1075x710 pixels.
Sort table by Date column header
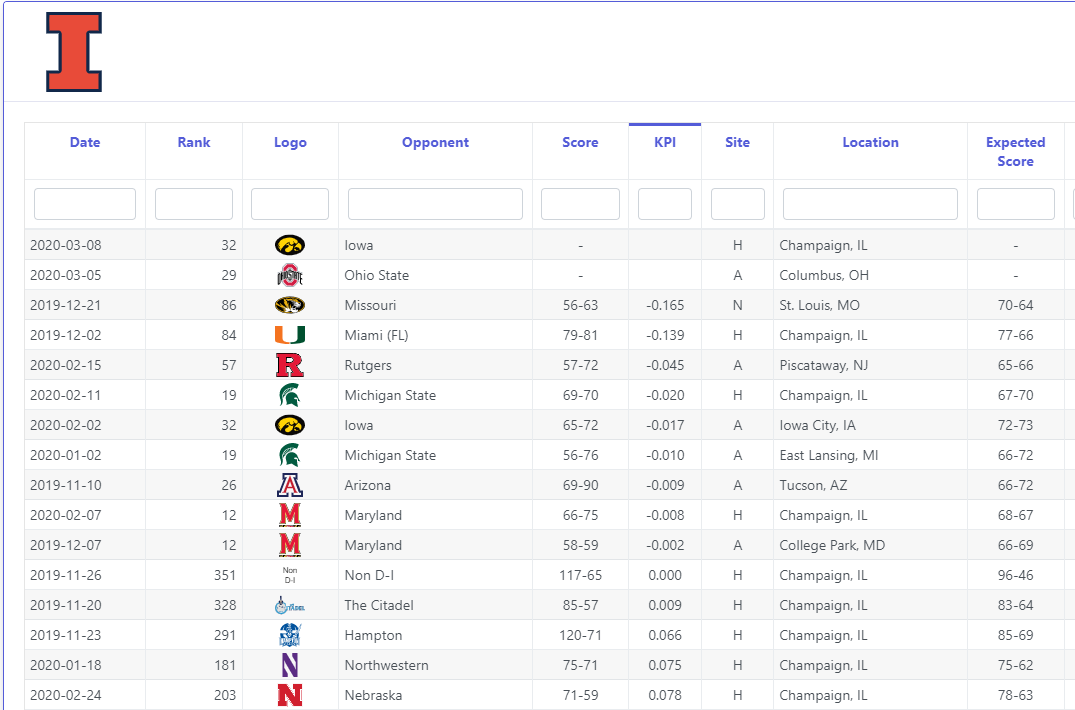[x=85, y=143]
